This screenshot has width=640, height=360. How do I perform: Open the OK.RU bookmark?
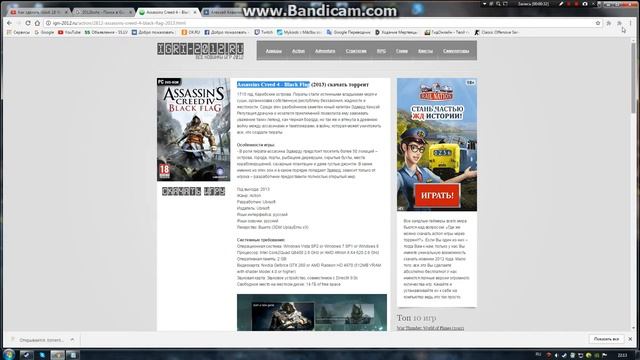pyautogui.click(x=191, y=32)
